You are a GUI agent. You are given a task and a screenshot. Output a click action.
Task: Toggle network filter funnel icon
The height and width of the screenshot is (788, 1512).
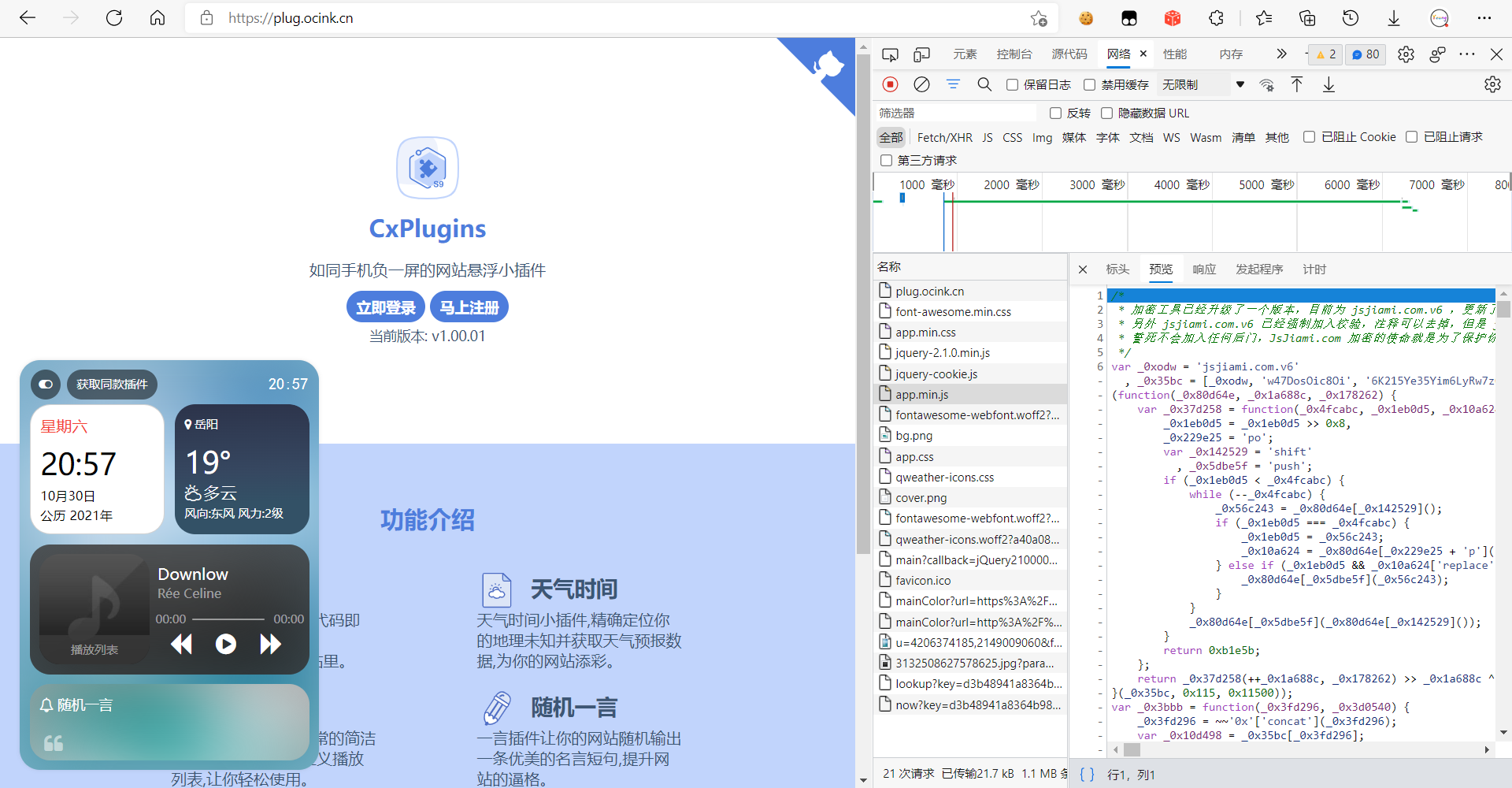953,84
